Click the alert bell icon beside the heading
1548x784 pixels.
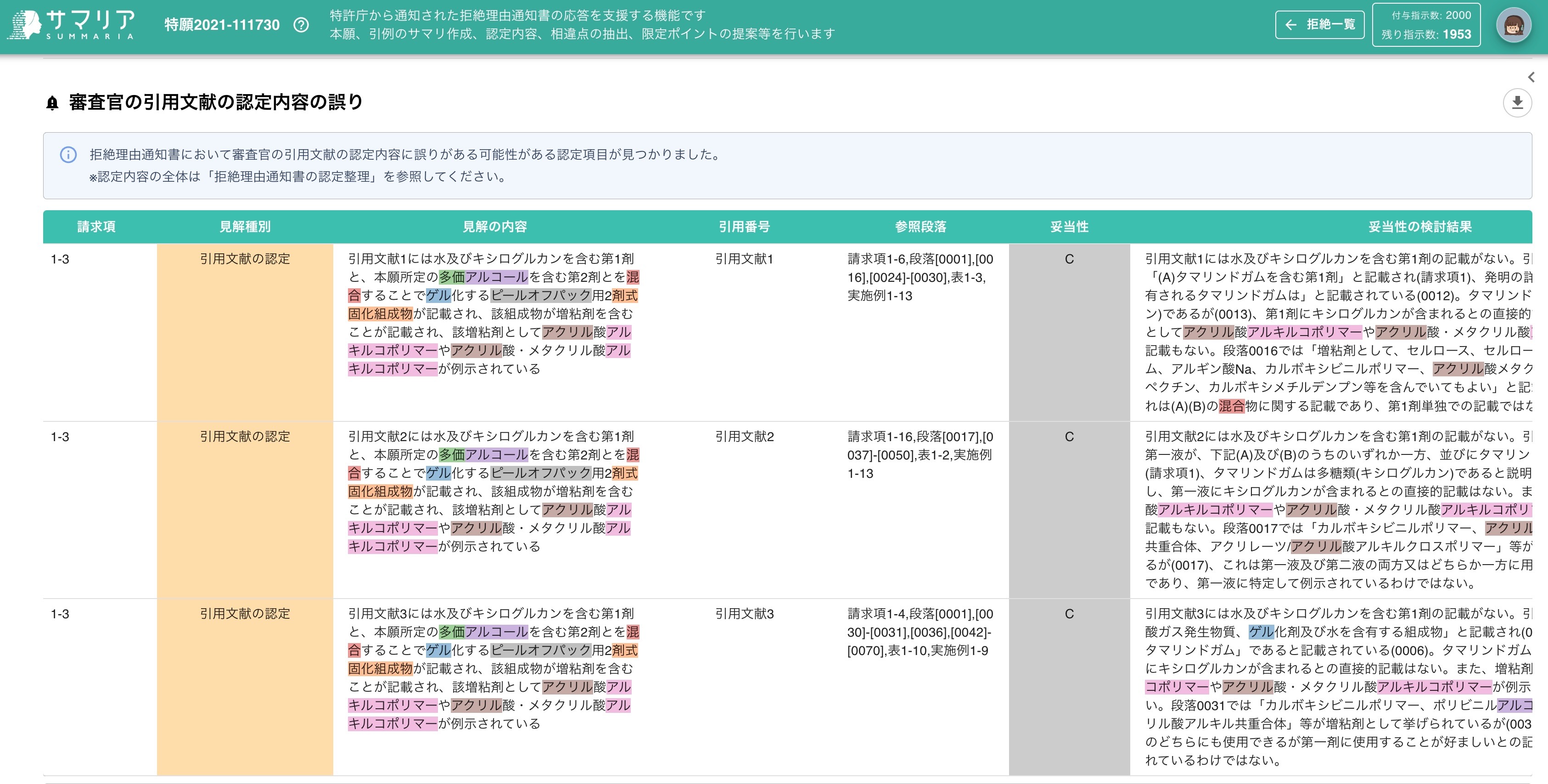point(52,101)
